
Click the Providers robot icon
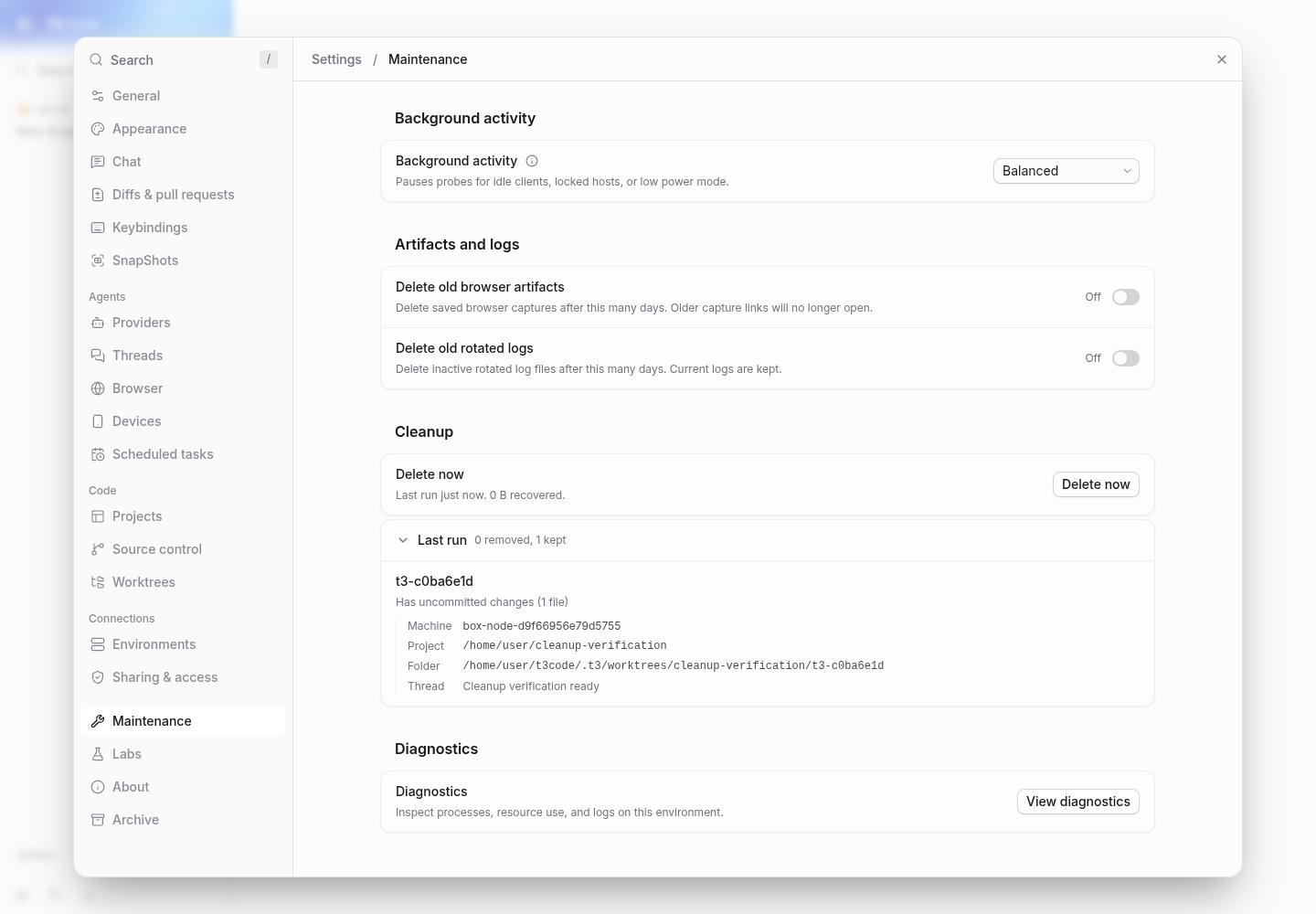click(98, 323)
